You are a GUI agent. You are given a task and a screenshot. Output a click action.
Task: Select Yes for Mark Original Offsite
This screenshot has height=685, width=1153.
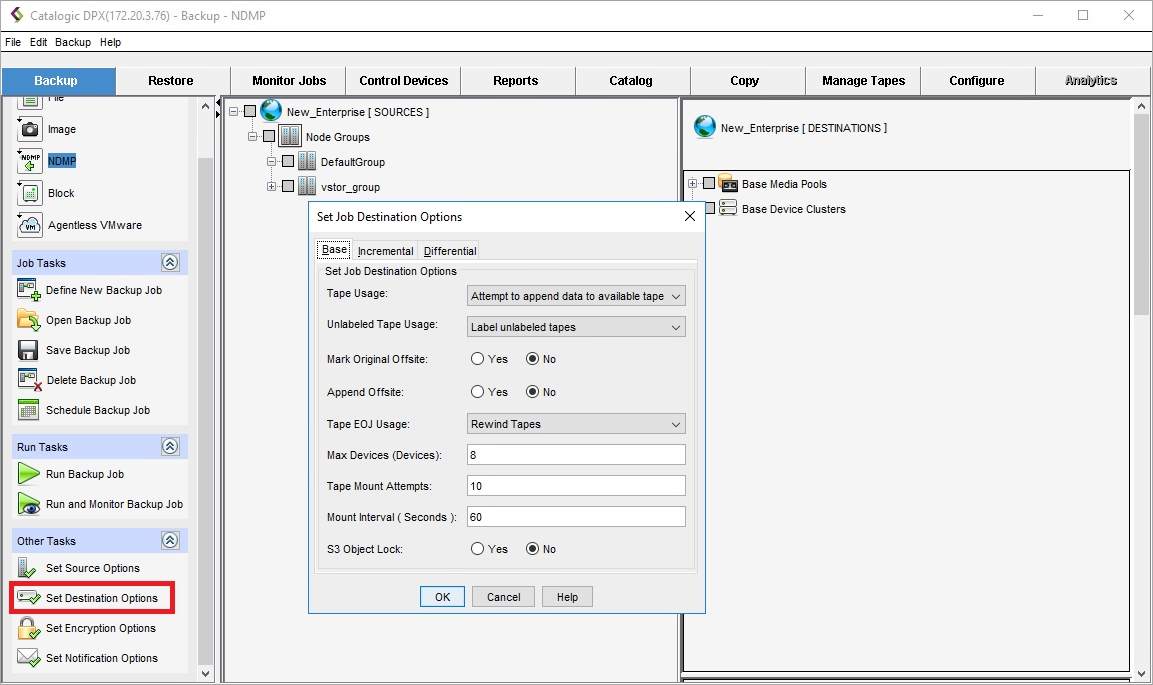click(x=478, y=359)
